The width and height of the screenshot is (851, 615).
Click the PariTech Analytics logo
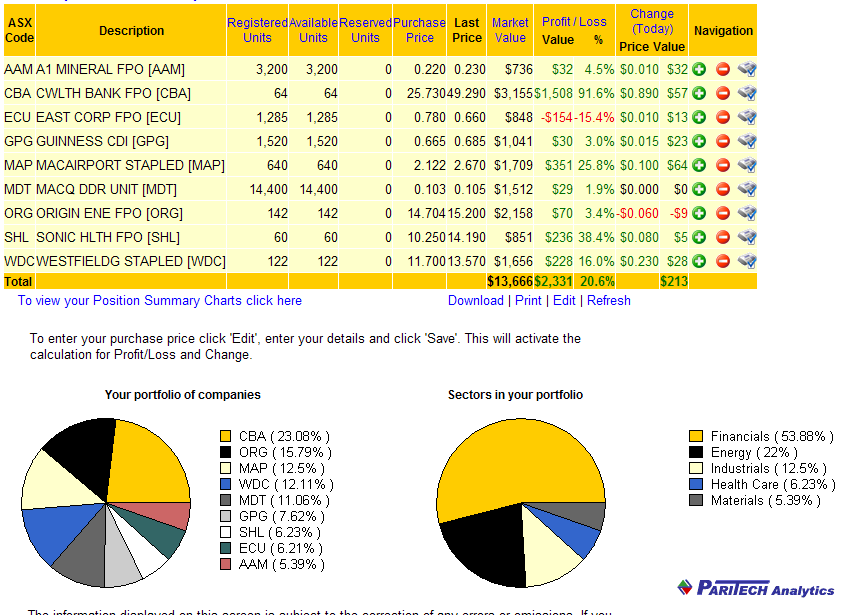[755, 588]
